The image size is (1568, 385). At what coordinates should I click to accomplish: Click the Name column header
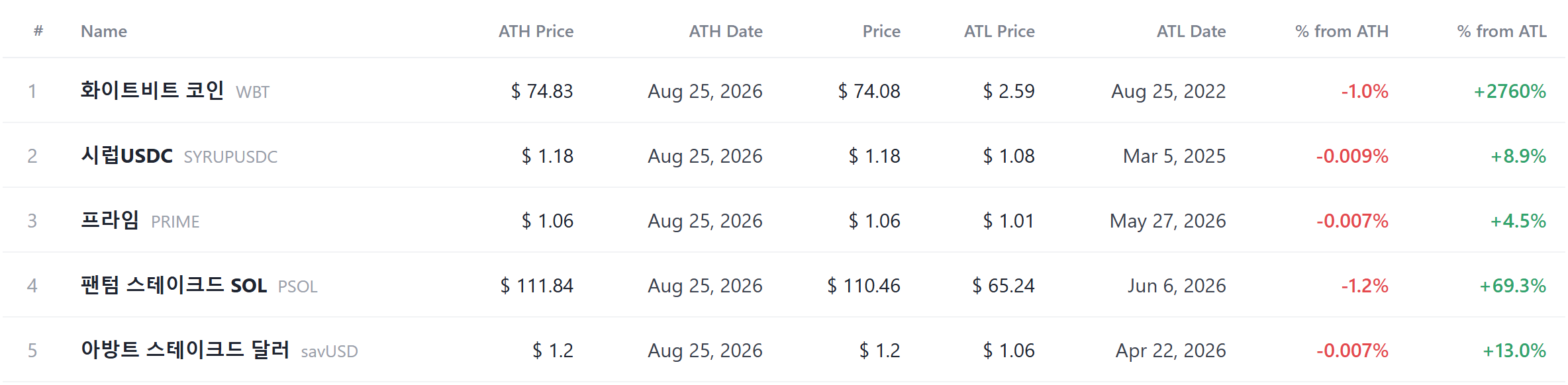point(104,31)
